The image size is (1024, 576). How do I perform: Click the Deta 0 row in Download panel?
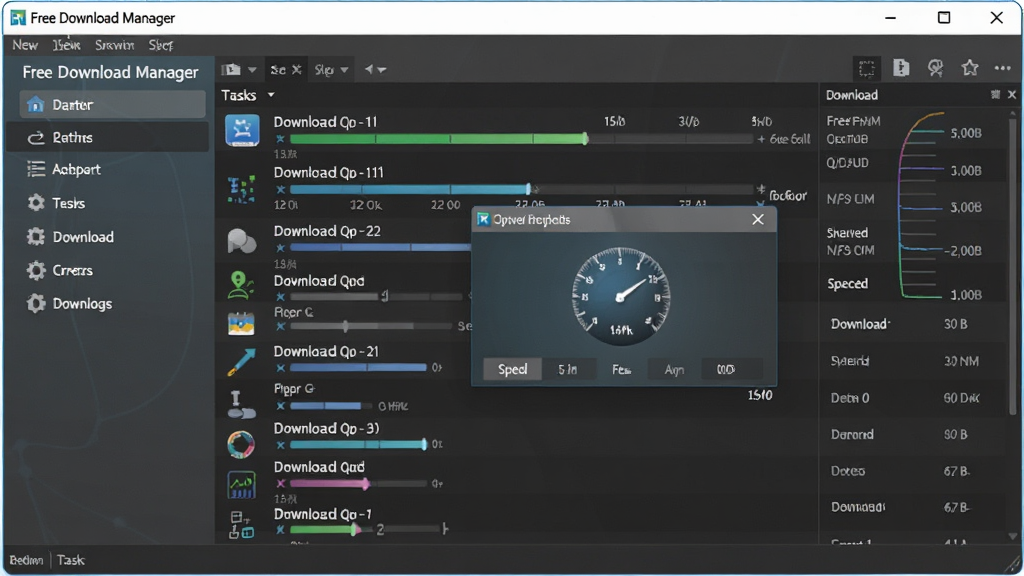(x=913, y=398)
